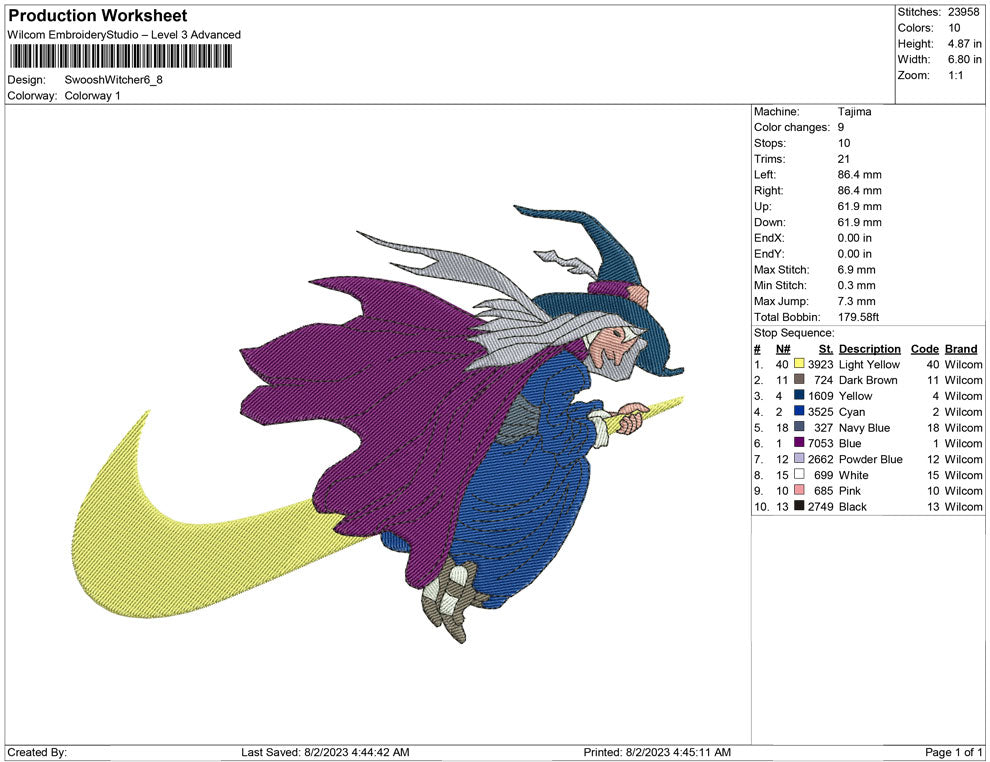Click the Black thread color swatch
The width and height of the screenshot is (990, 762).
(x=799, y=506)
